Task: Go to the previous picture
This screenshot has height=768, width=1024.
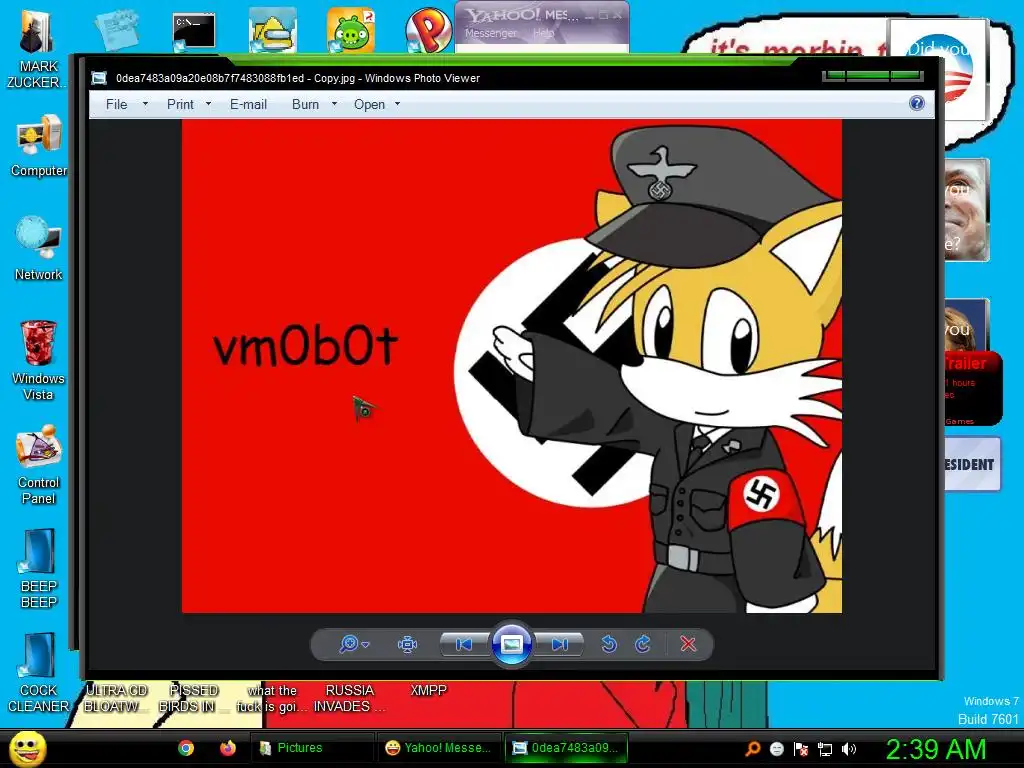Action: pyautogui.click(x=464, y=645)
